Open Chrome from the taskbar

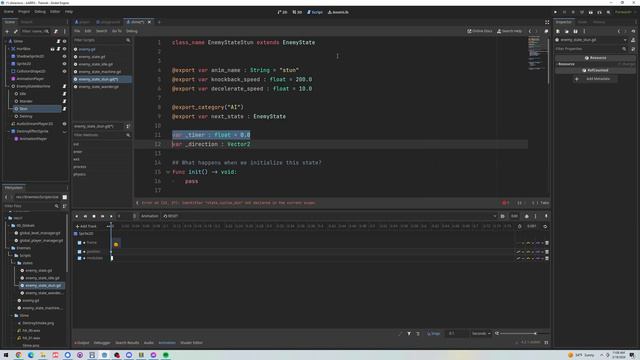18,355
